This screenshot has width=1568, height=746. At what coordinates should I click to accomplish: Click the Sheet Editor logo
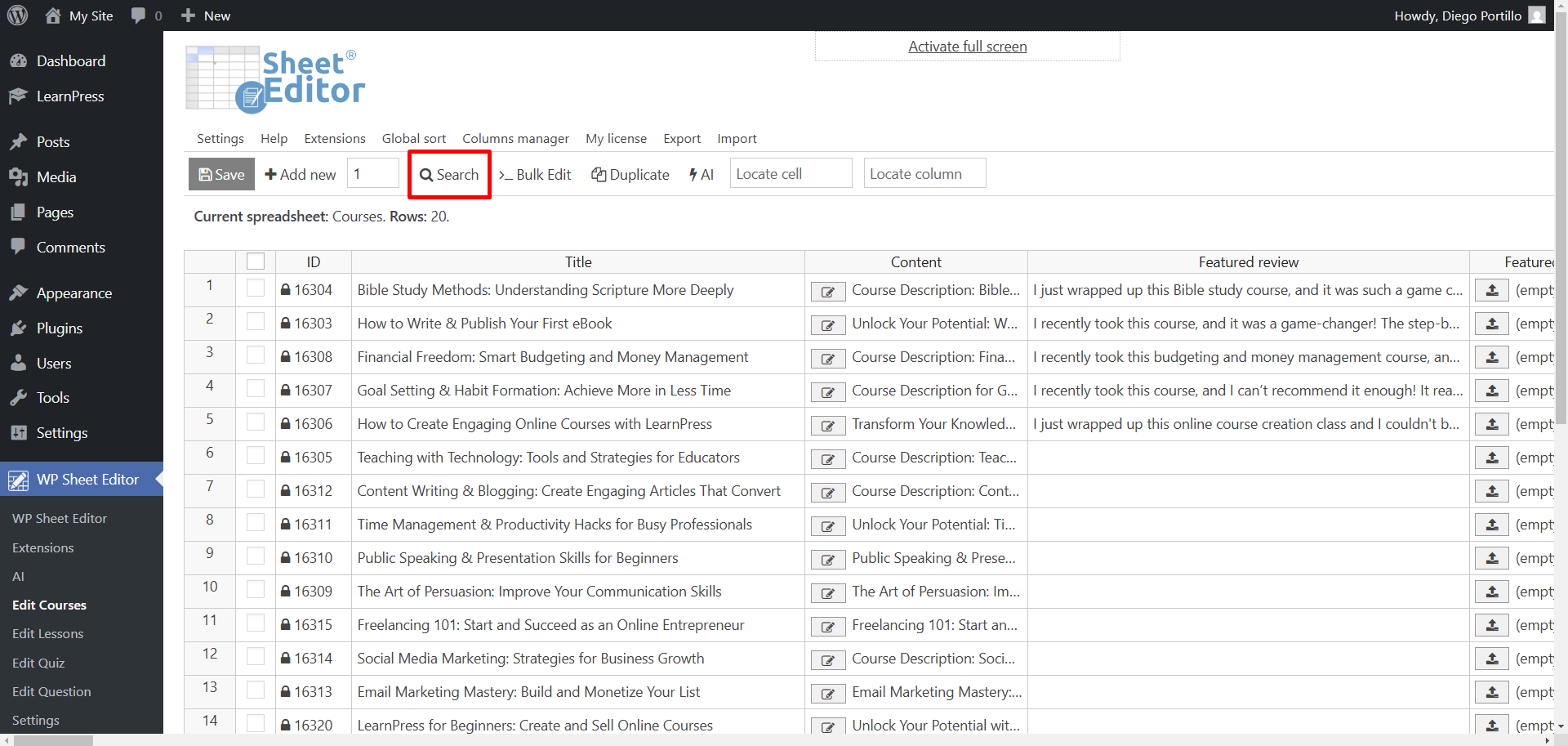point(275,79)
